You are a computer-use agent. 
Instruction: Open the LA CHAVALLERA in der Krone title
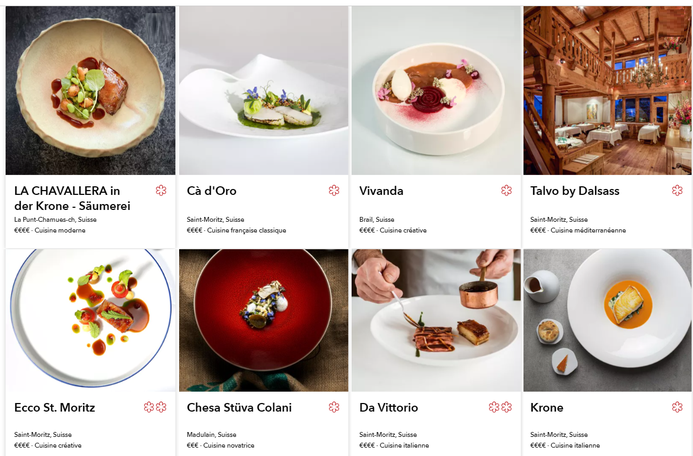click(x=72, y=198)
